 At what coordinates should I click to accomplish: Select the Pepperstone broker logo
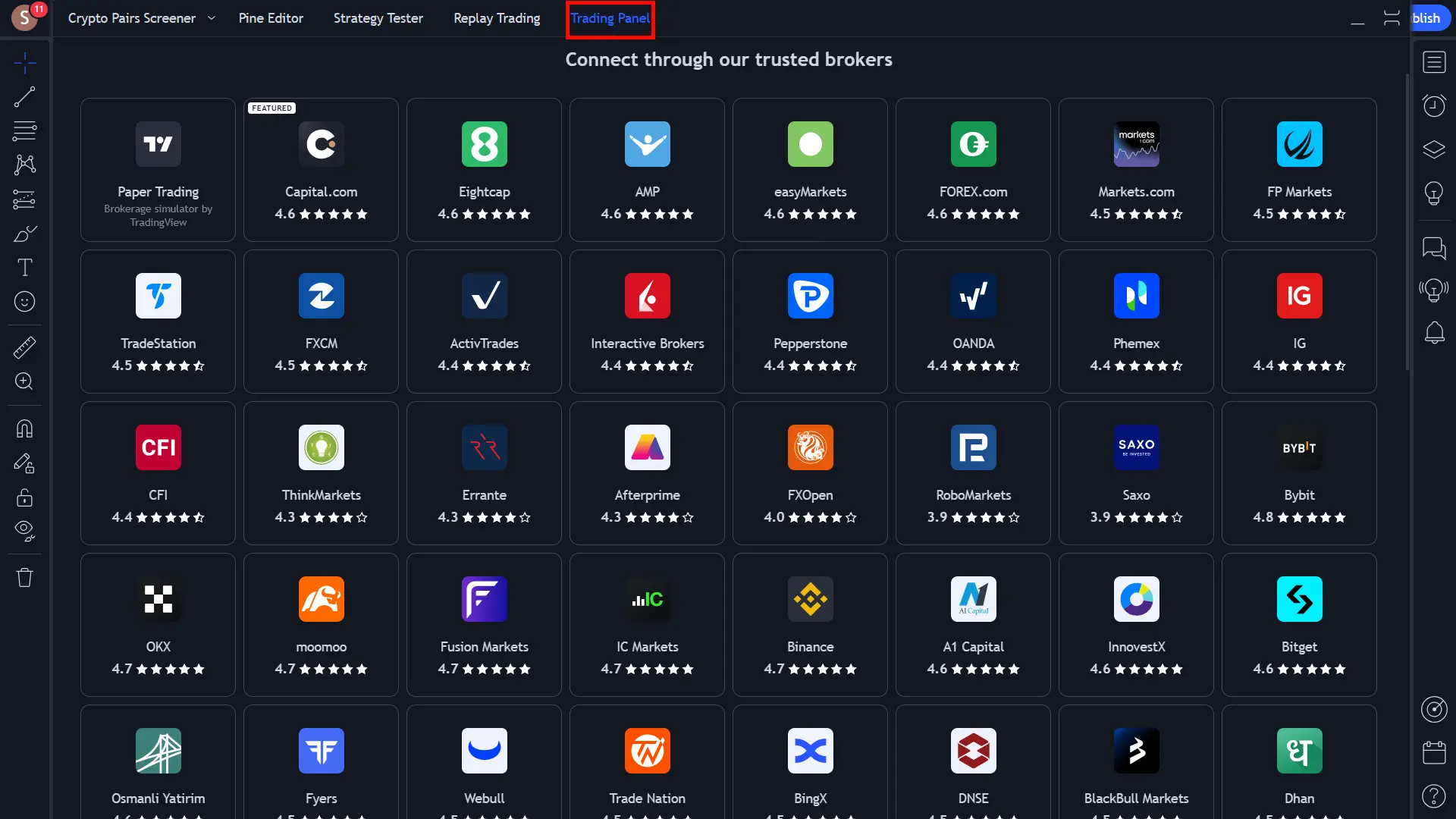point(810,296)
